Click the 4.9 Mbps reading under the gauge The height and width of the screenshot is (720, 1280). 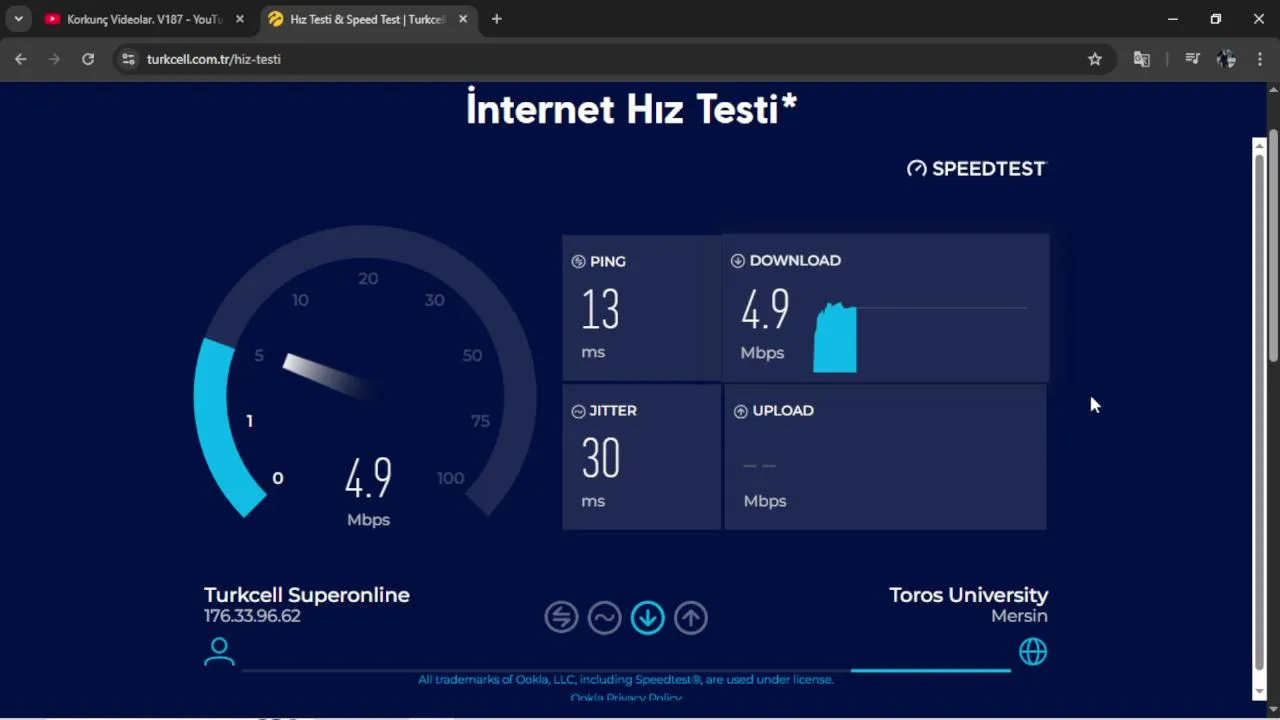pos(368,491)
